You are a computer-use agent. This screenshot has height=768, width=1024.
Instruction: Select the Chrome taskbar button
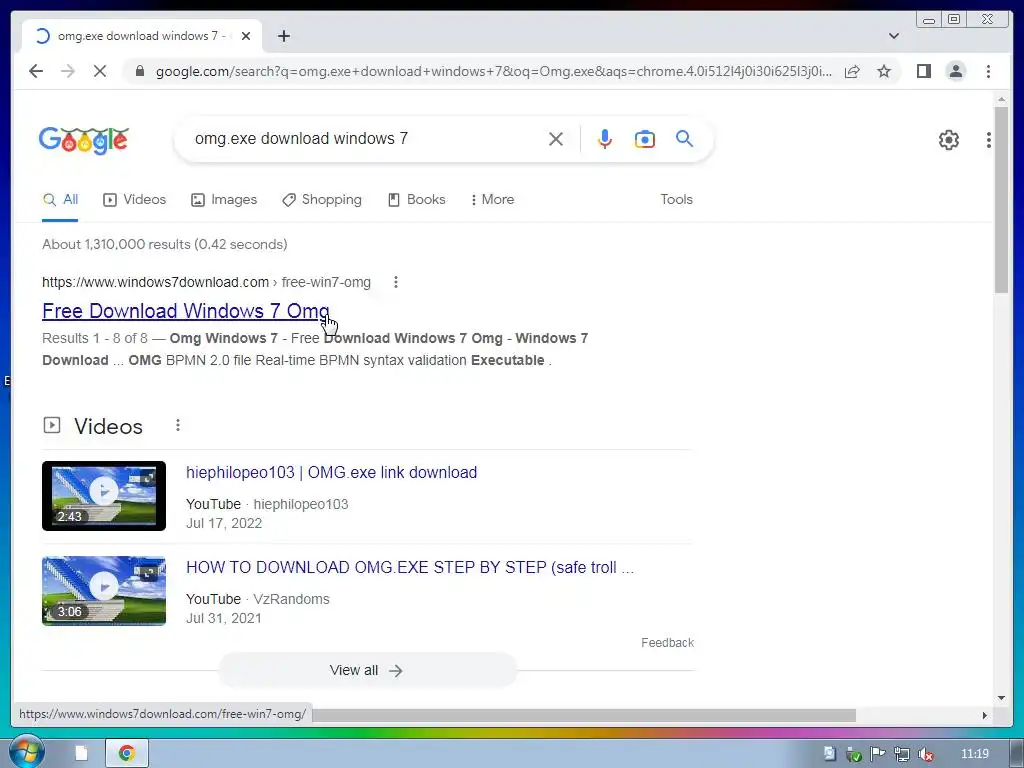tap(127, 754)
